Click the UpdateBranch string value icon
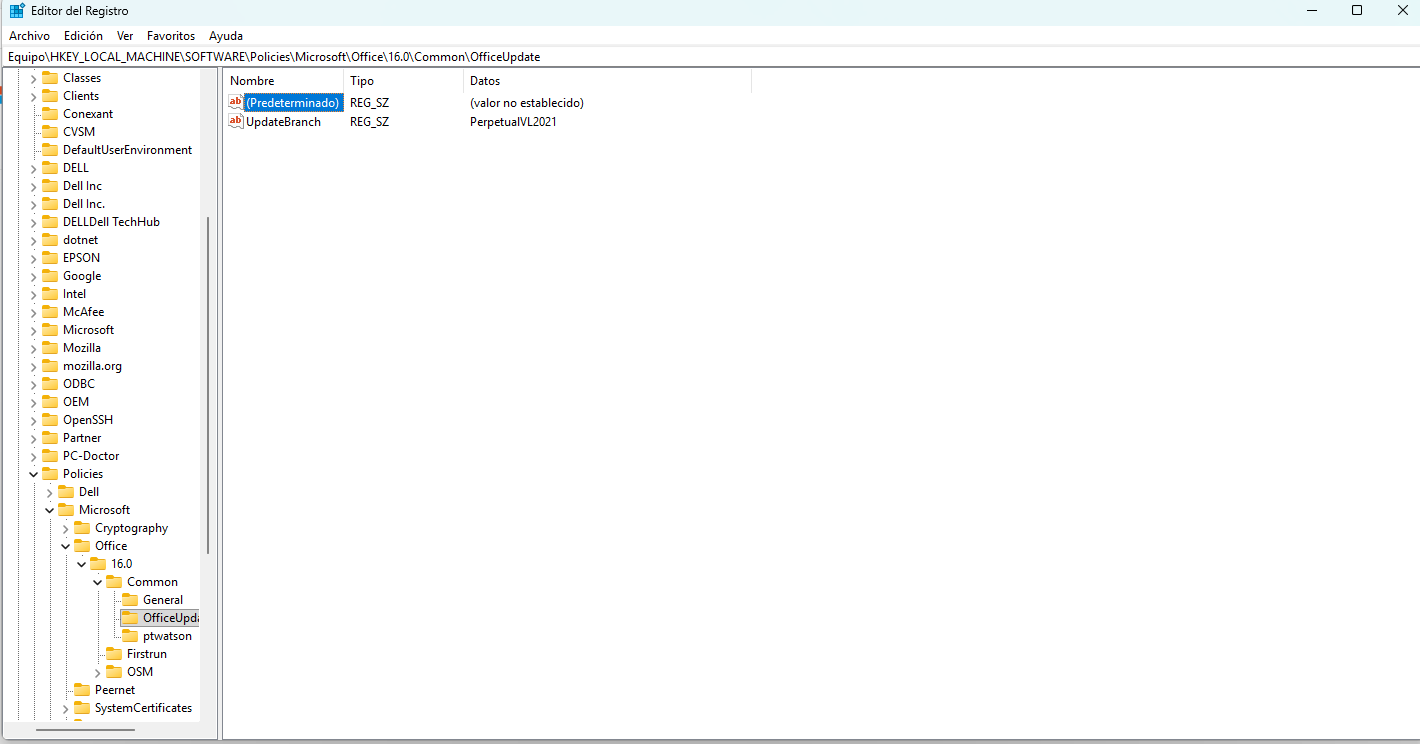The image size is (1420, 744). (236, 121)
